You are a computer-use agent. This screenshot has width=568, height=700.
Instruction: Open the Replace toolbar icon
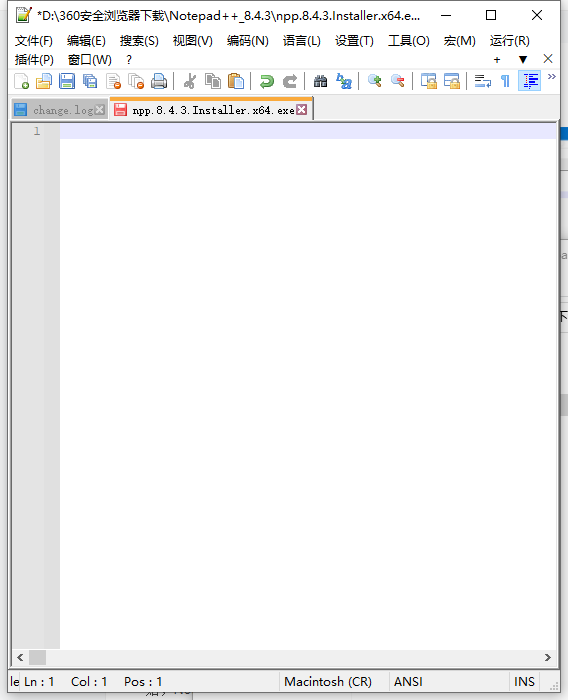[x=344, y=81]
